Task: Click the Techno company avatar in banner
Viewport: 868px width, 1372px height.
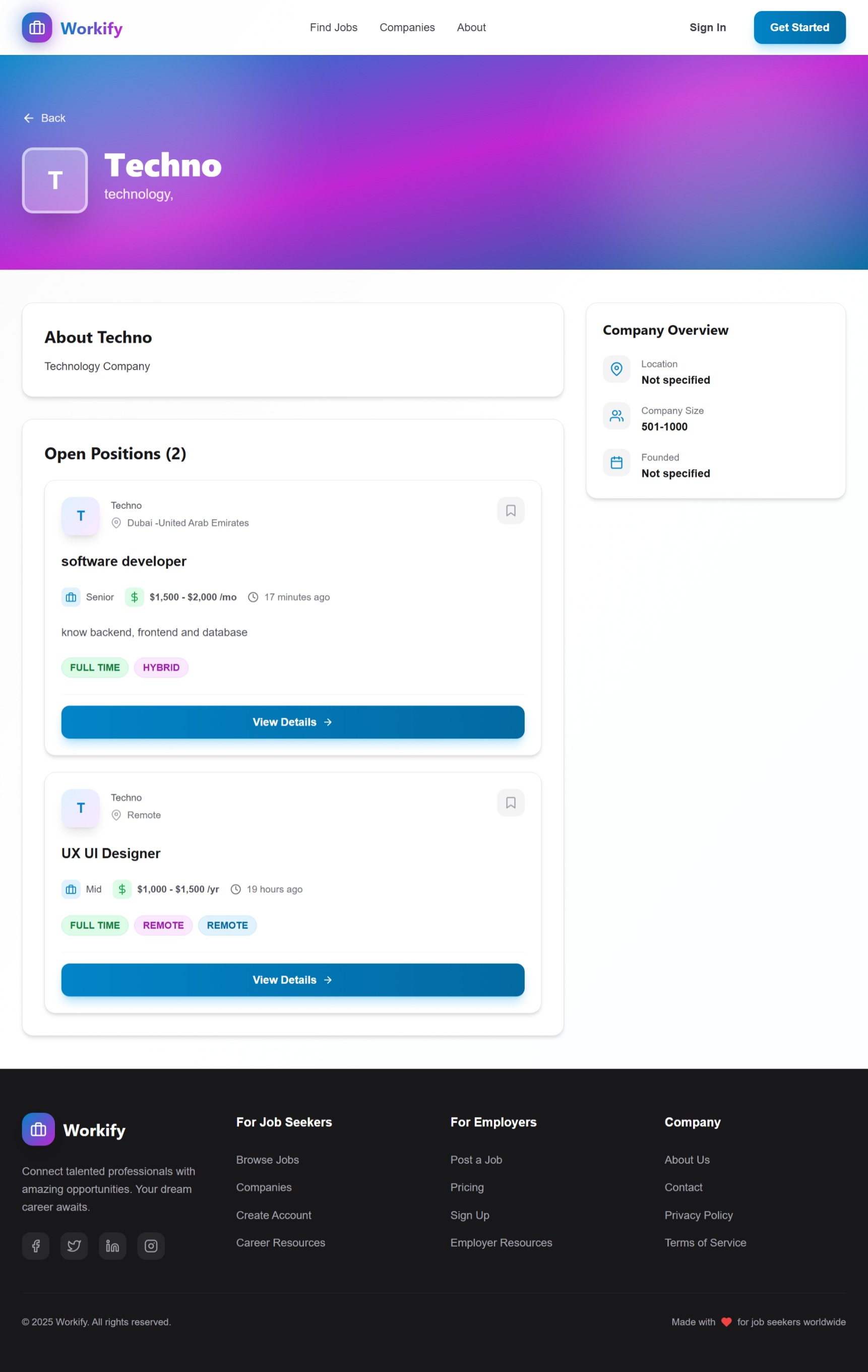Action: coord(55,180)
